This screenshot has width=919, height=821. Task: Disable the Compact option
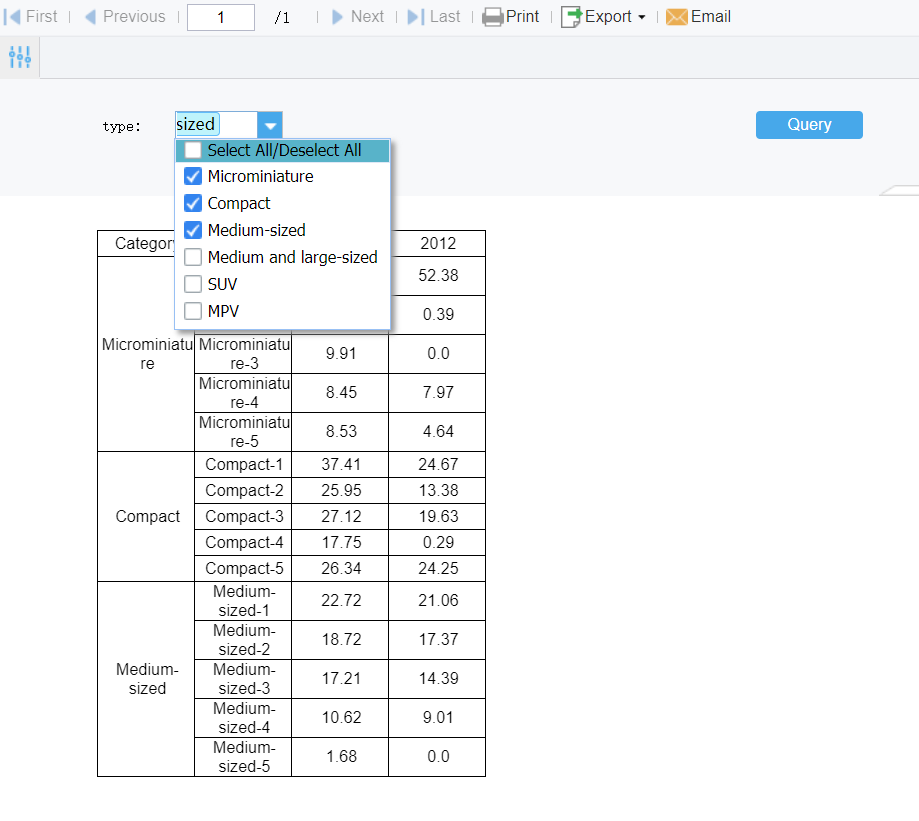tap(192, 203)
